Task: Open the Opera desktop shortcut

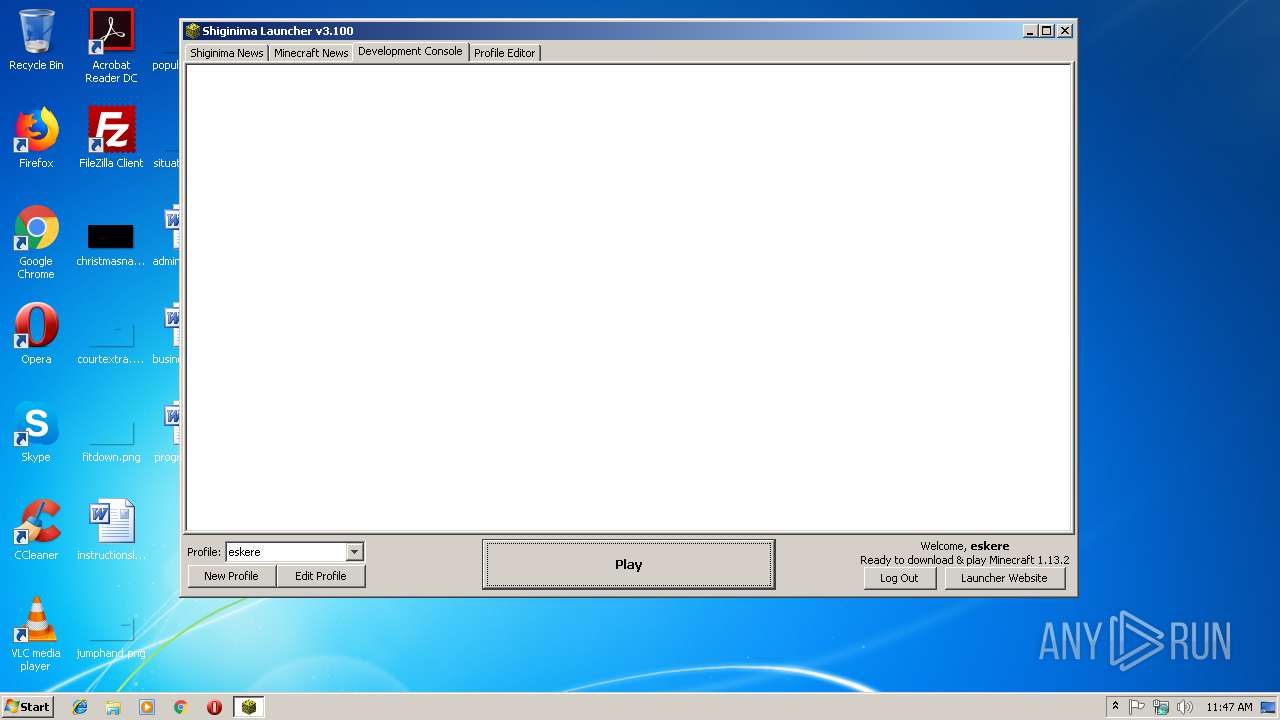Action: point(36,334)
